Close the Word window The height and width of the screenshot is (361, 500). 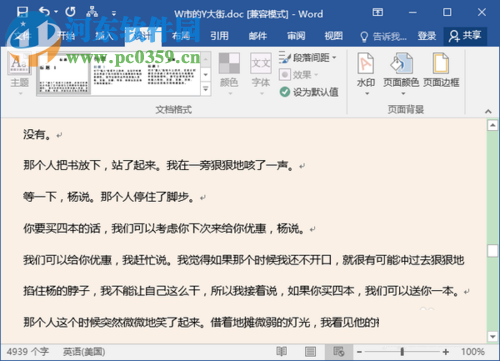click(x=482, y=12)
